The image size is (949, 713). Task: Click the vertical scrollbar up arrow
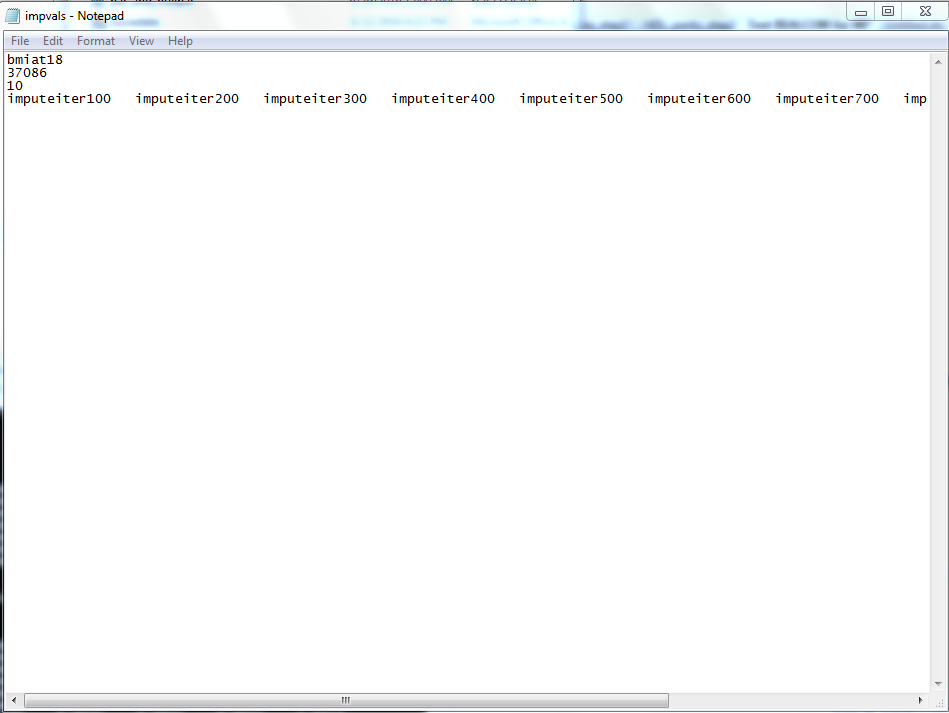[937, 61]
